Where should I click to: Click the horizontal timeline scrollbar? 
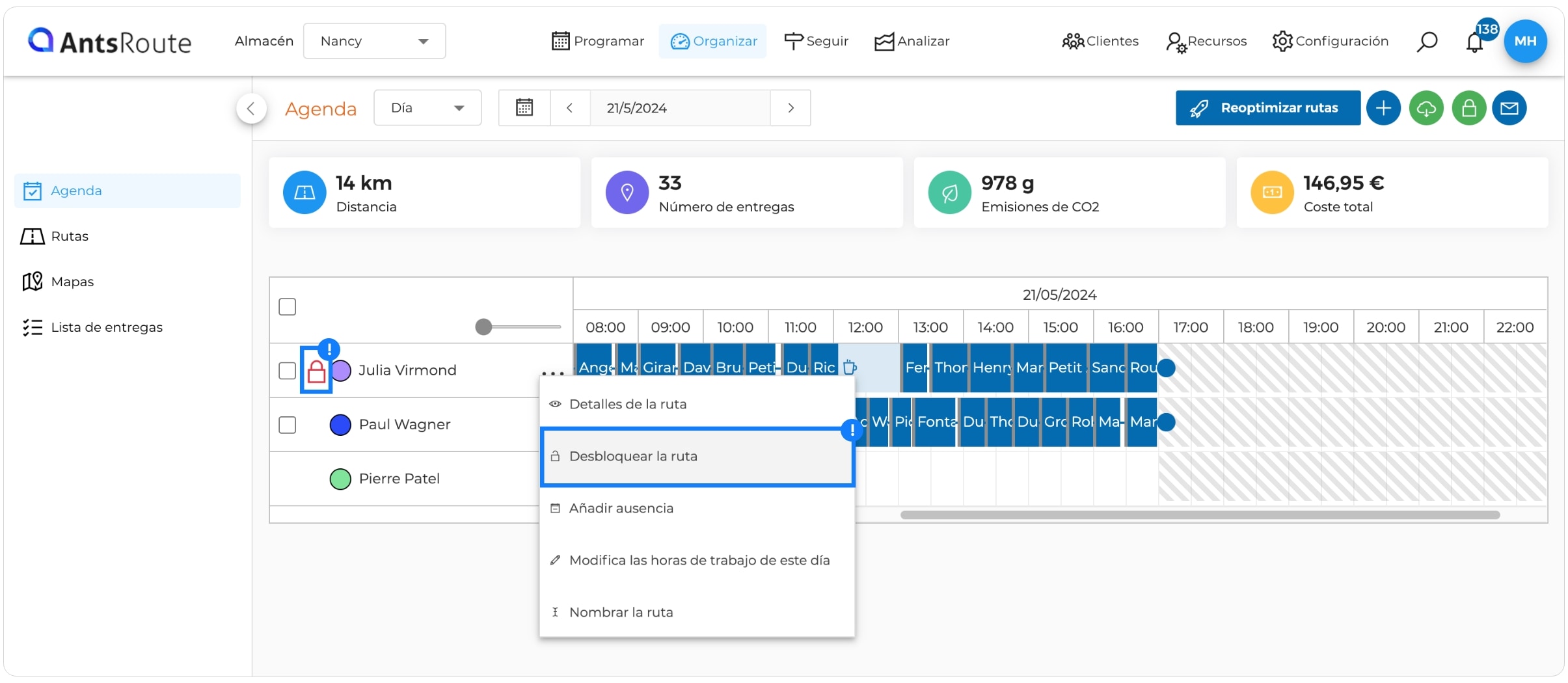[1200, 515]
